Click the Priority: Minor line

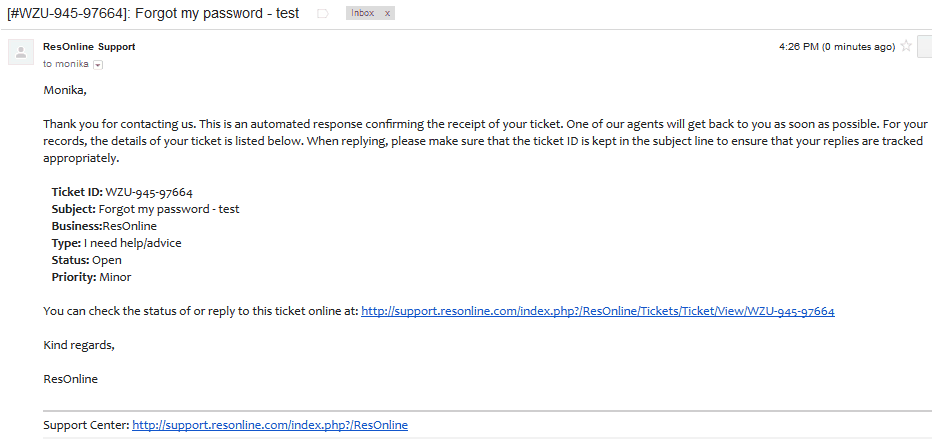pyautogui.click(x=92, y=277)
